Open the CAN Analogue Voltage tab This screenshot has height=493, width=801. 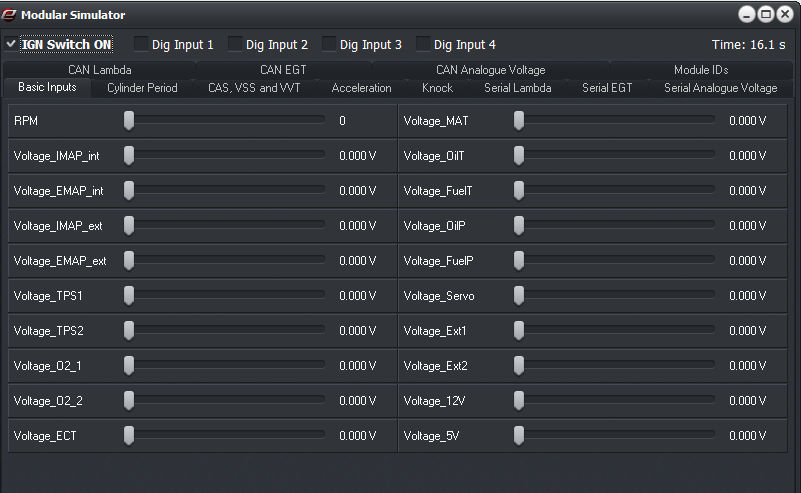click(x=490, y=69)
